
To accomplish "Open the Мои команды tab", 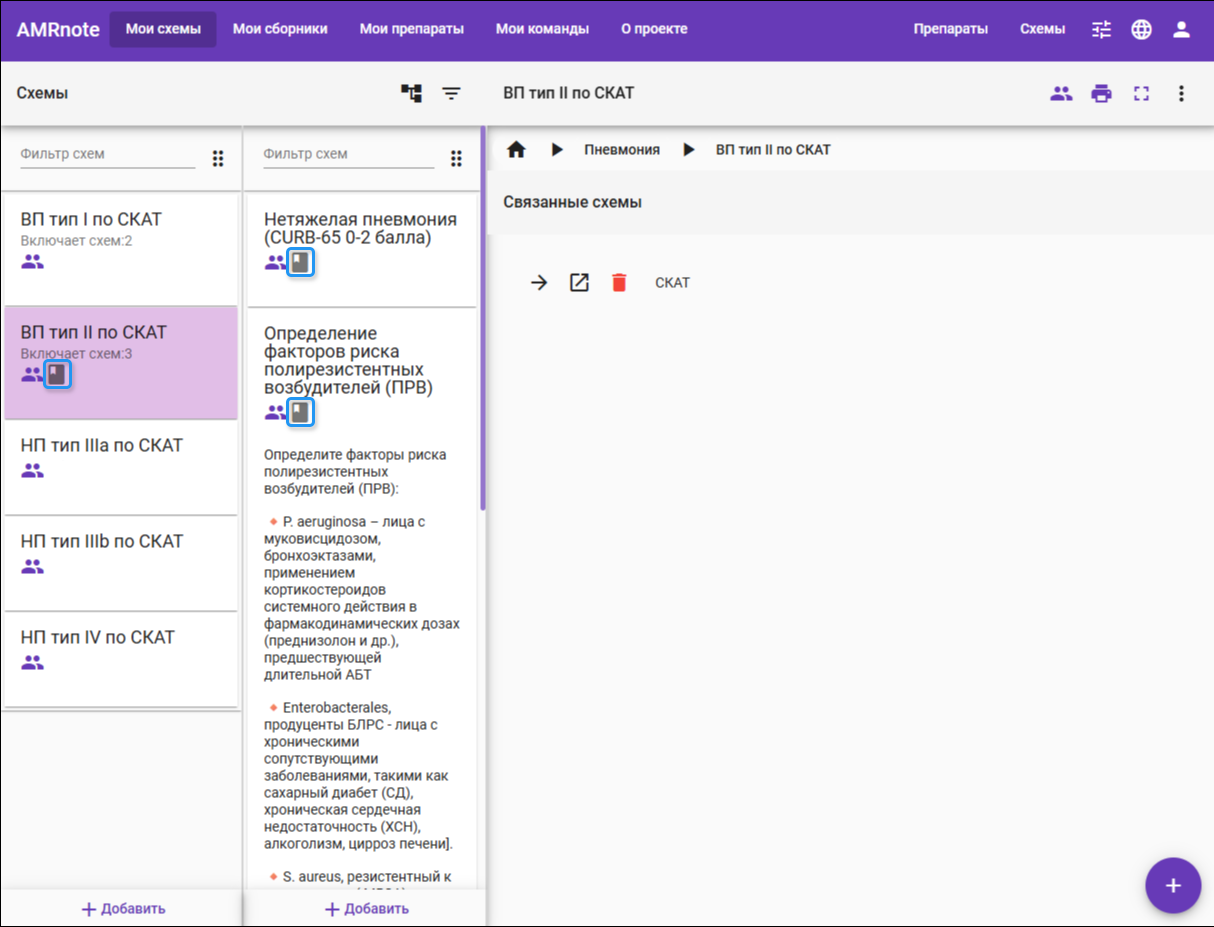I will 542,29.
